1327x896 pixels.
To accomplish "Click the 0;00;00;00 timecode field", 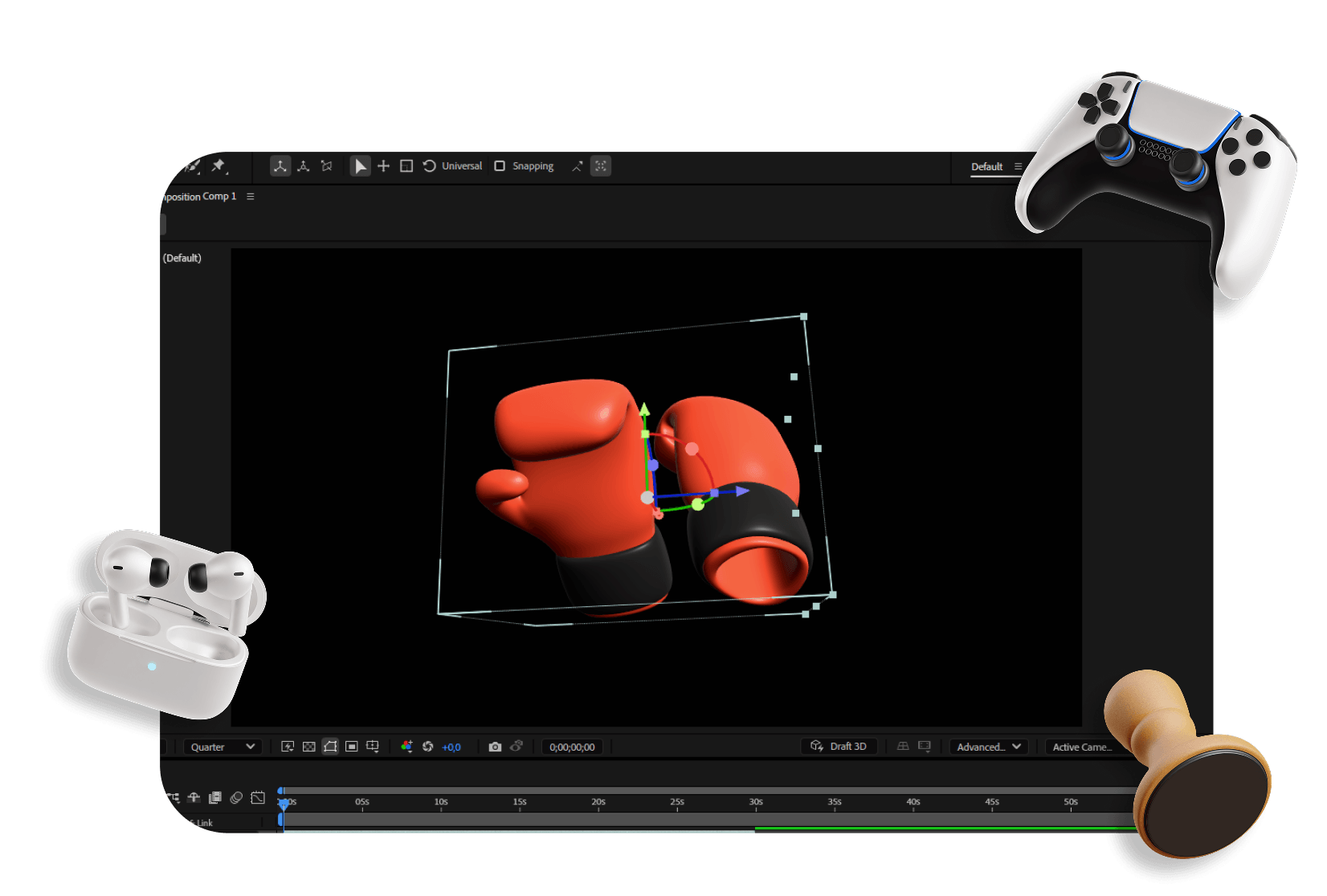I will 572,747.
